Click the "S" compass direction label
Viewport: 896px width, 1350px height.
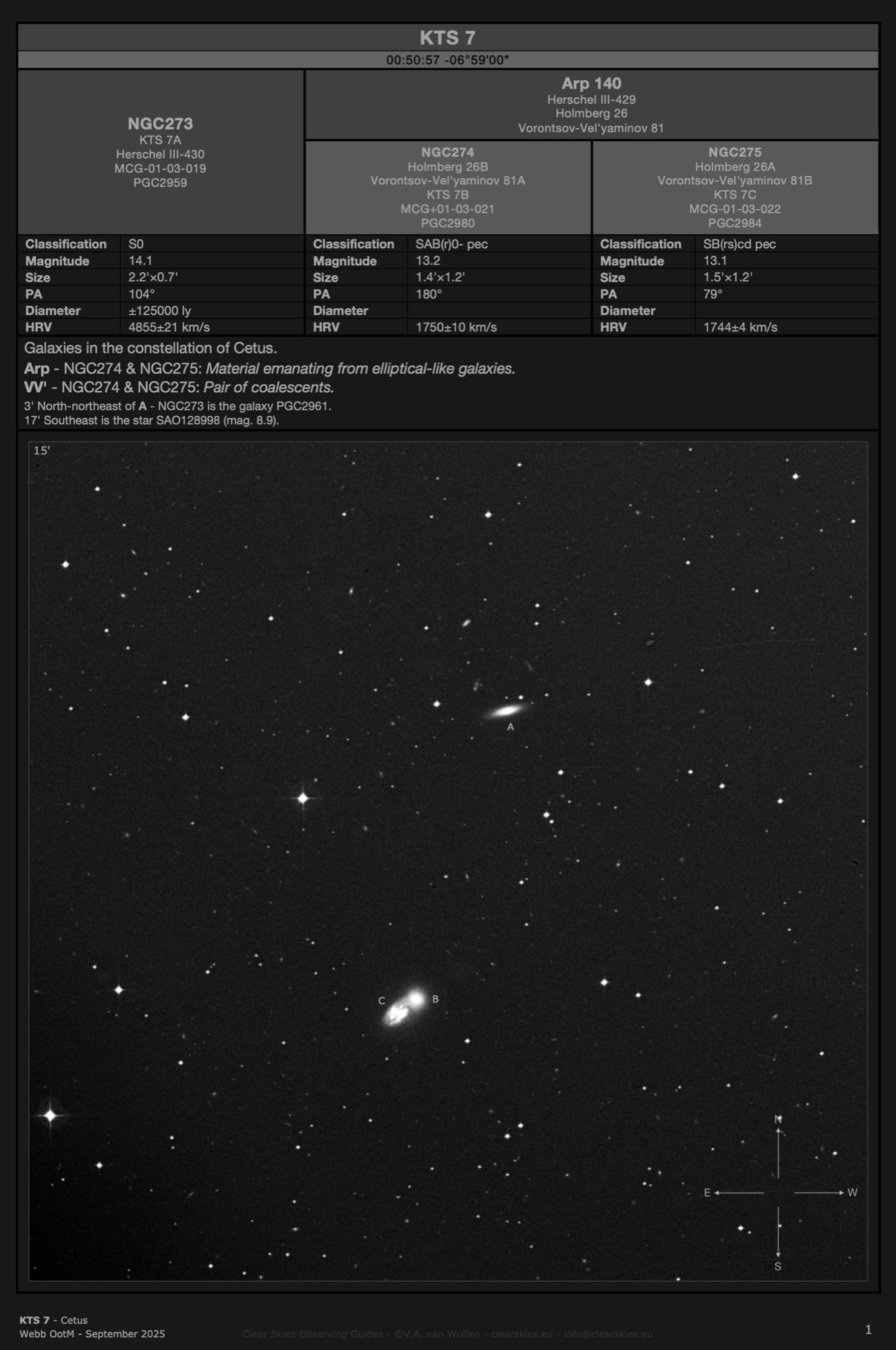pos(778,1267)
